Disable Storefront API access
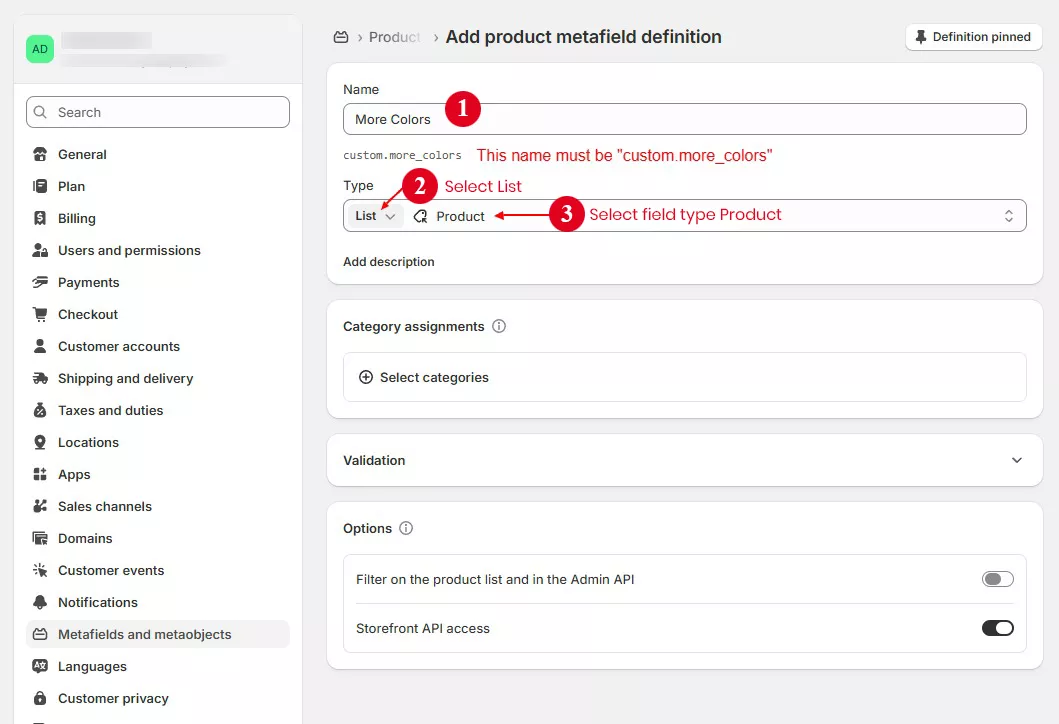The height and width of the screenshot is (724, 1059). [997, 628]
